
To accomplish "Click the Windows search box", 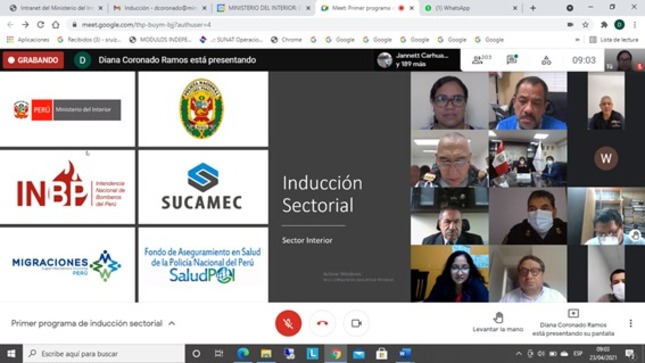I will pos(104,354).
